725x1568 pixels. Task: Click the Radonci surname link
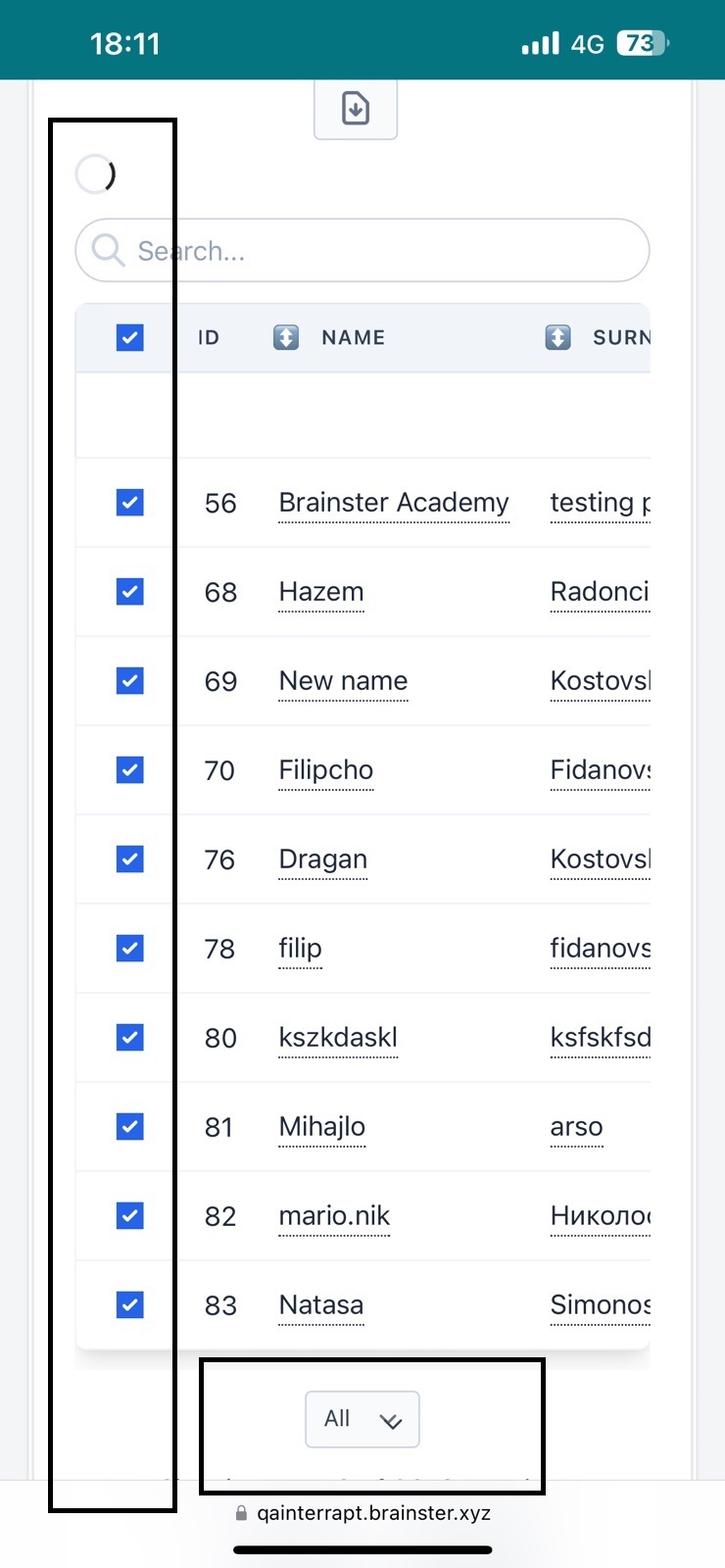click(x=599, y=592)
